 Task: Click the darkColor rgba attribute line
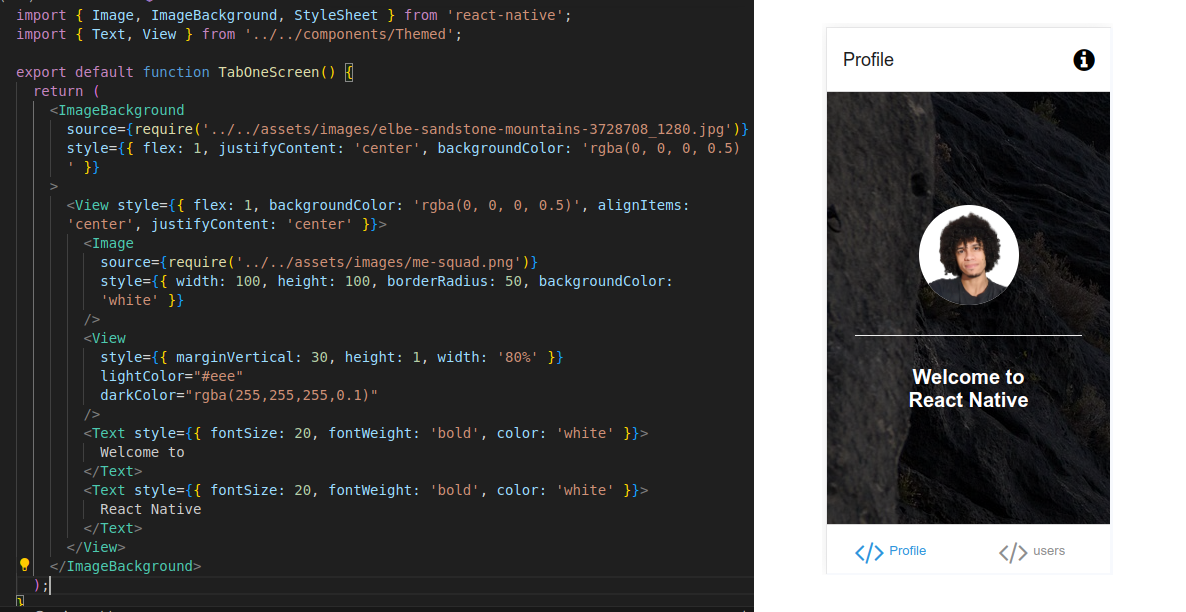click(239, 395)
